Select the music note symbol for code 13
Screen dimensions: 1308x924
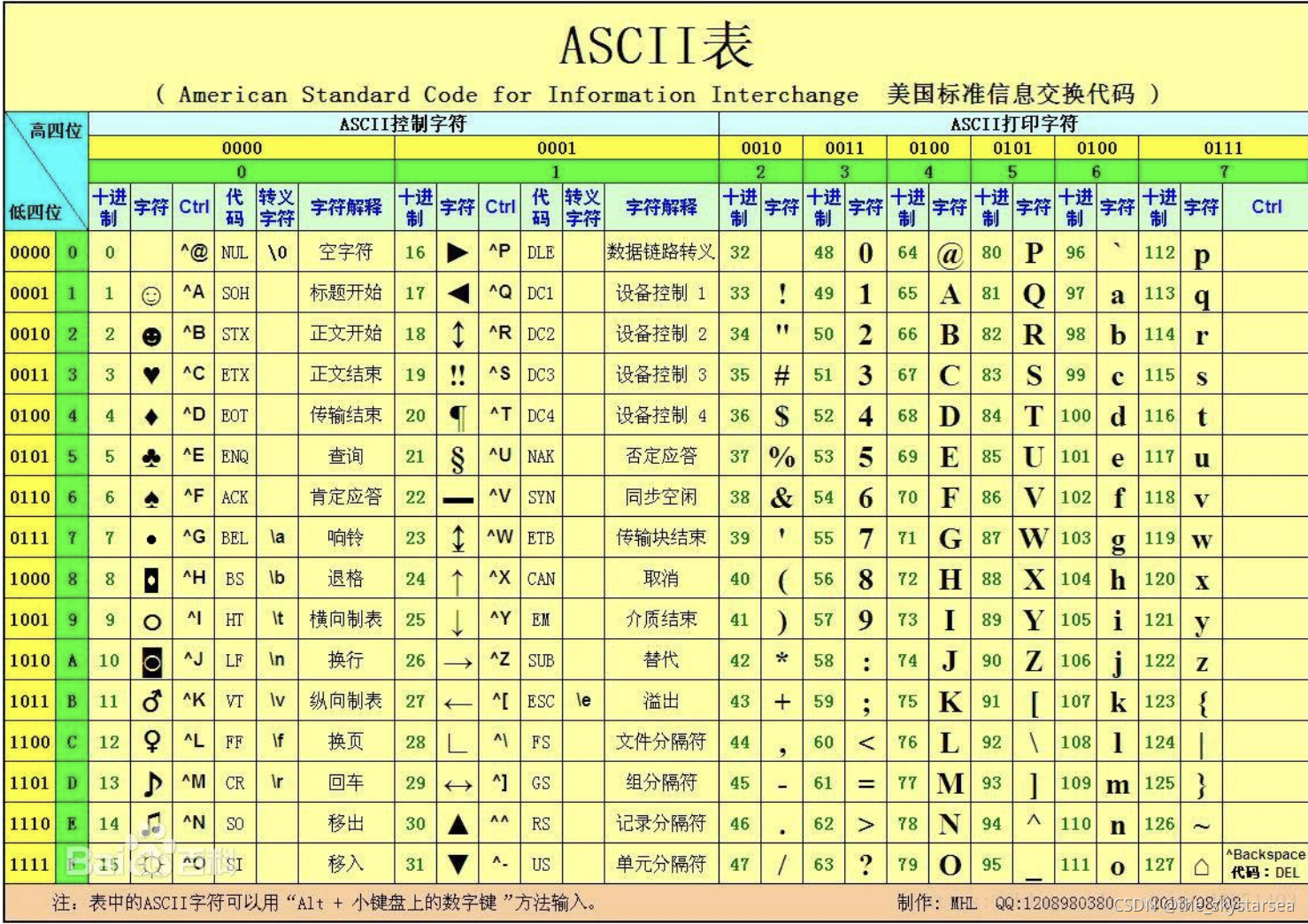click(x=152, y=783)
